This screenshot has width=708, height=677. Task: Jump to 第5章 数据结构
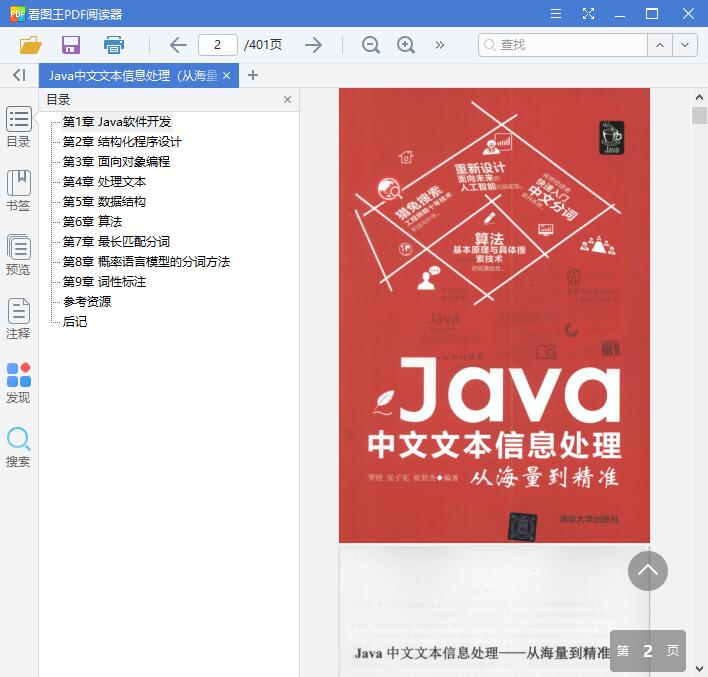[104, 201]
